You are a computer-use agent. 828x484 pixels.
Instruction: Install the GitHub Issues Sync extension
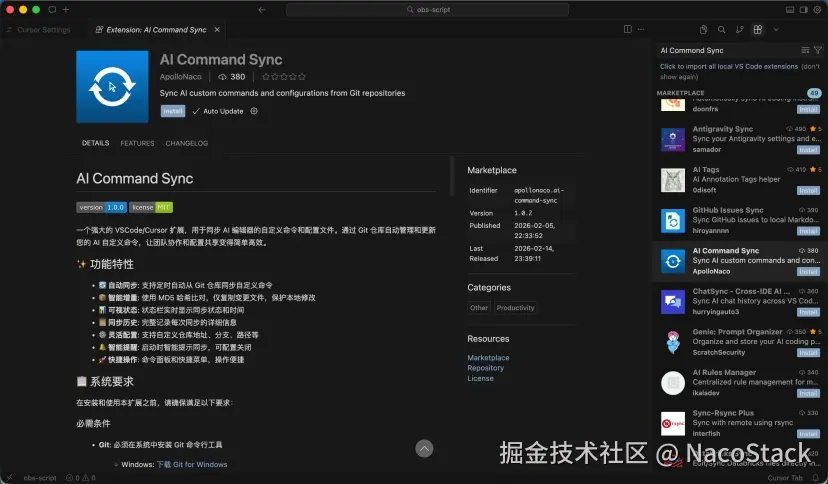(x=808, y=231)
